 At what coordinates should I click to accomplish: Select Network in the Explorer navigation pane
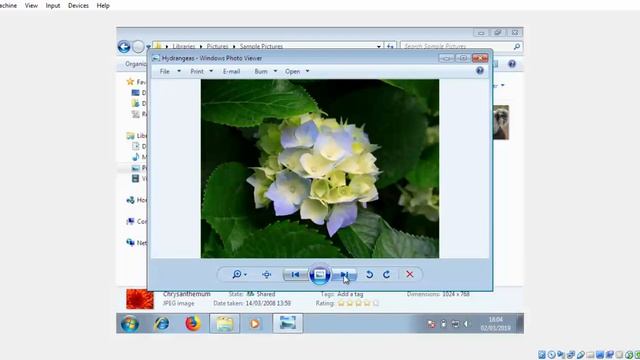tap(137, 242)
